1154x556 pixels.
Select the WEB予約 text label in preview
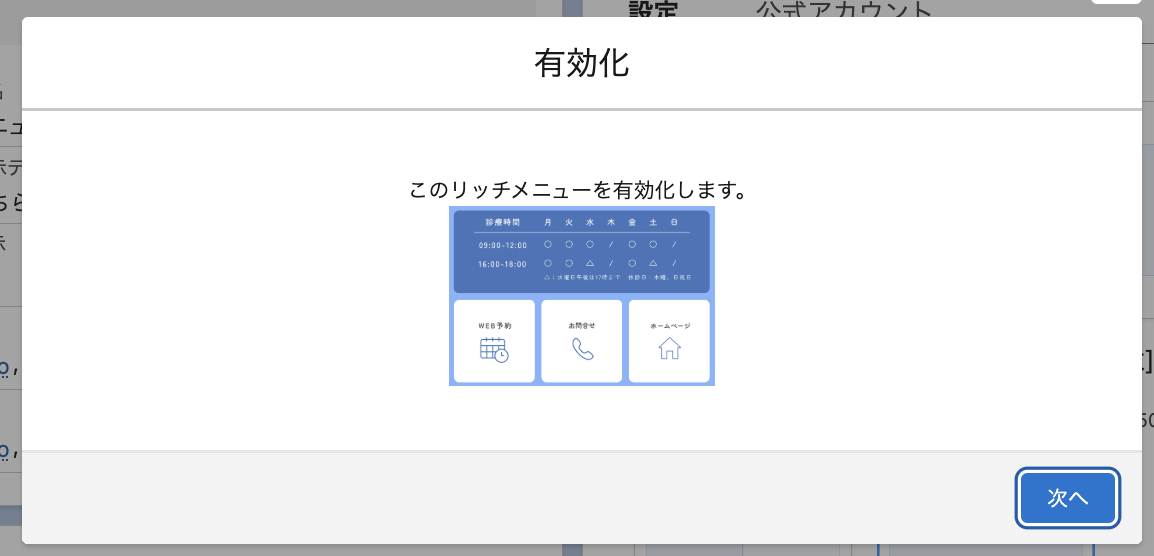tap(494, 326)
